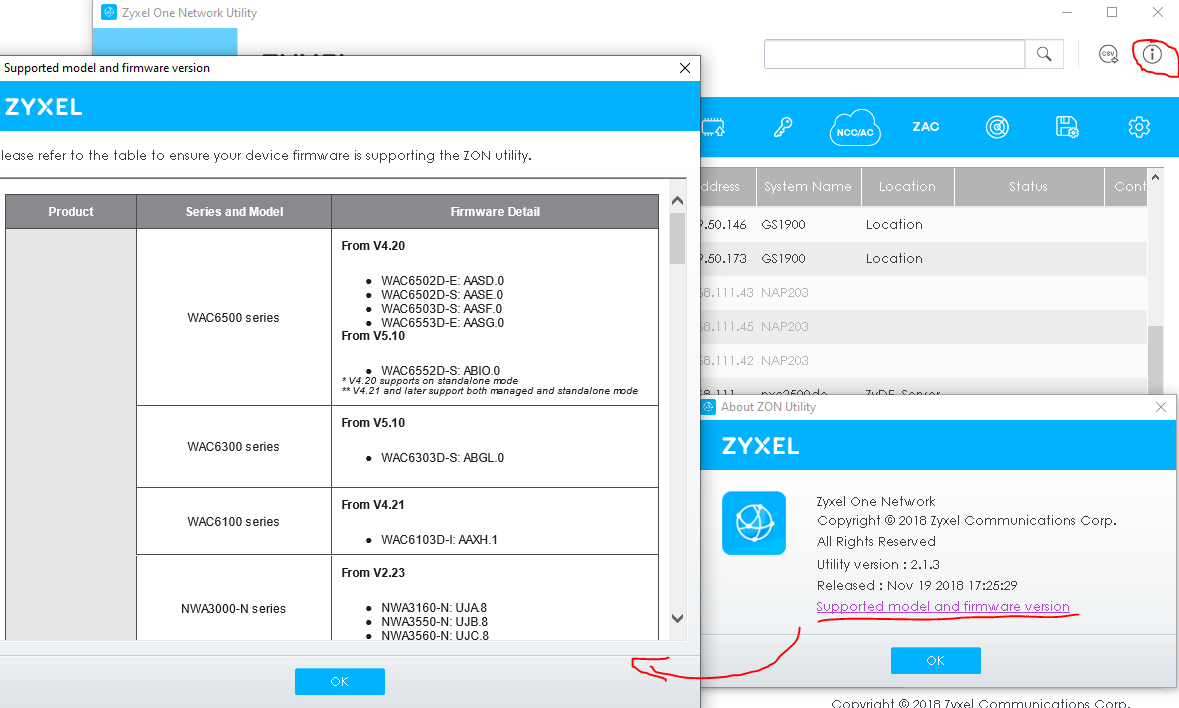Click the search magnifier button
This screenshot has width=1179, height=708.
[1044, 54]
